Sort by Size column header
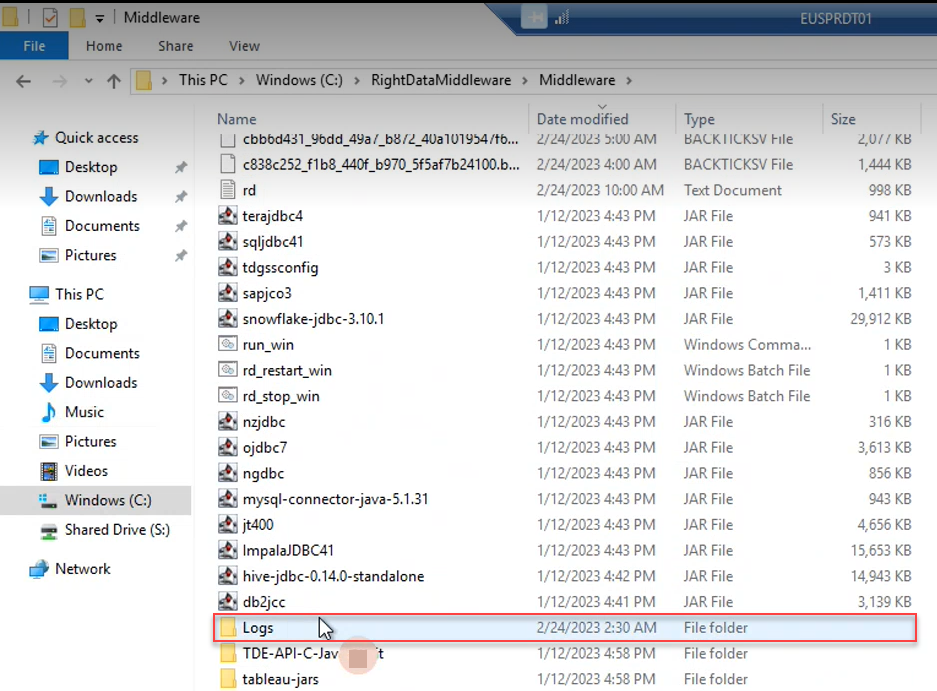 pyautogui.click(x=843, y=119)
